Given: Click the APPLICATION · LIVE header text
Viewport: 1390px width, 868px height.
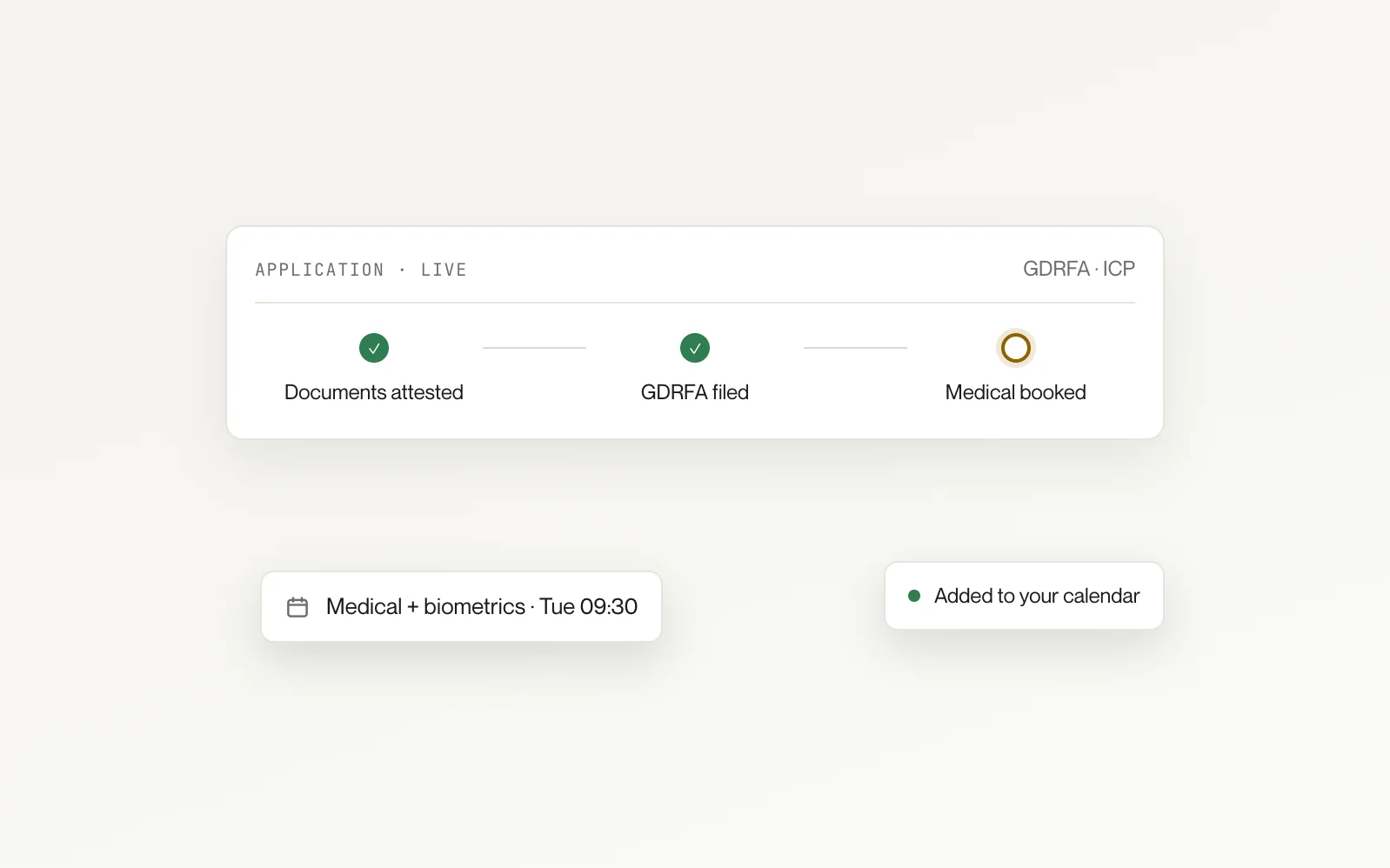Looking at the screenshot, I should tap(361, 270).
